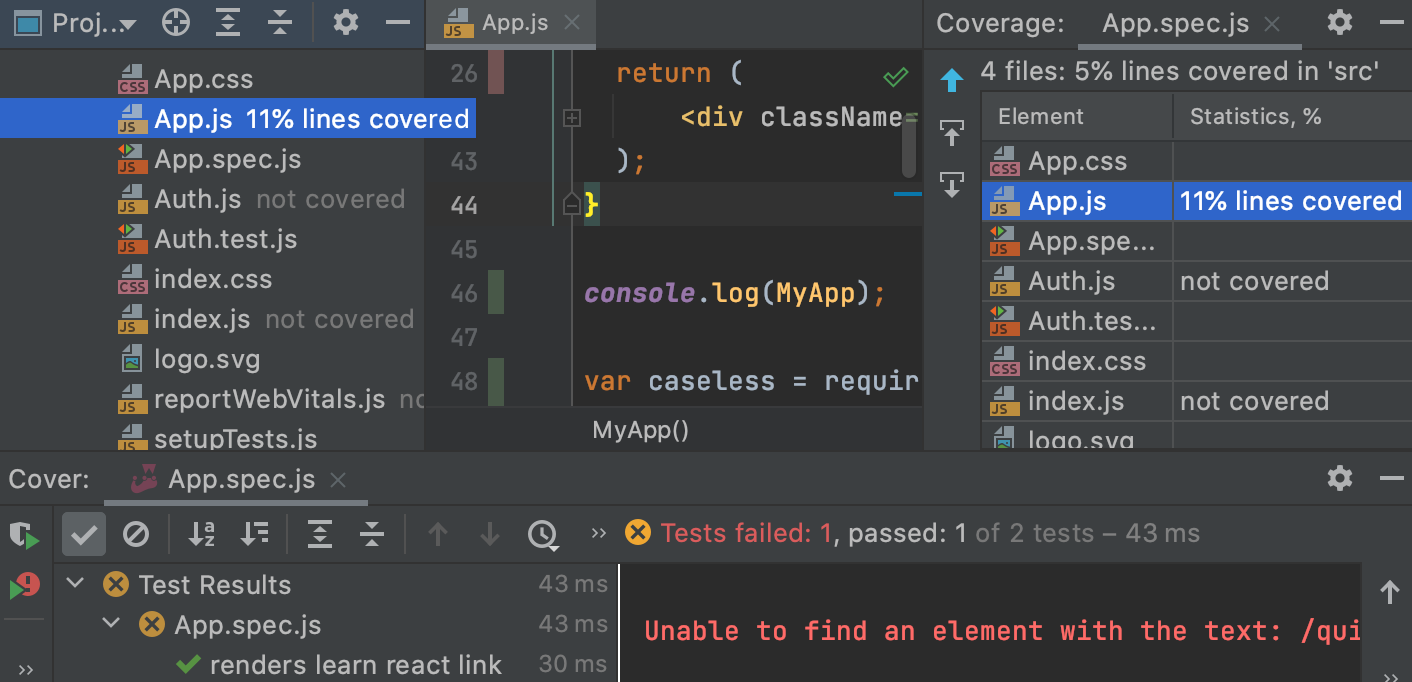Click the MyApp() breadcrumb
Image resolution: width=1412 pixels, height=682 pixels.
pyautogui.click(x=641, y=430)
